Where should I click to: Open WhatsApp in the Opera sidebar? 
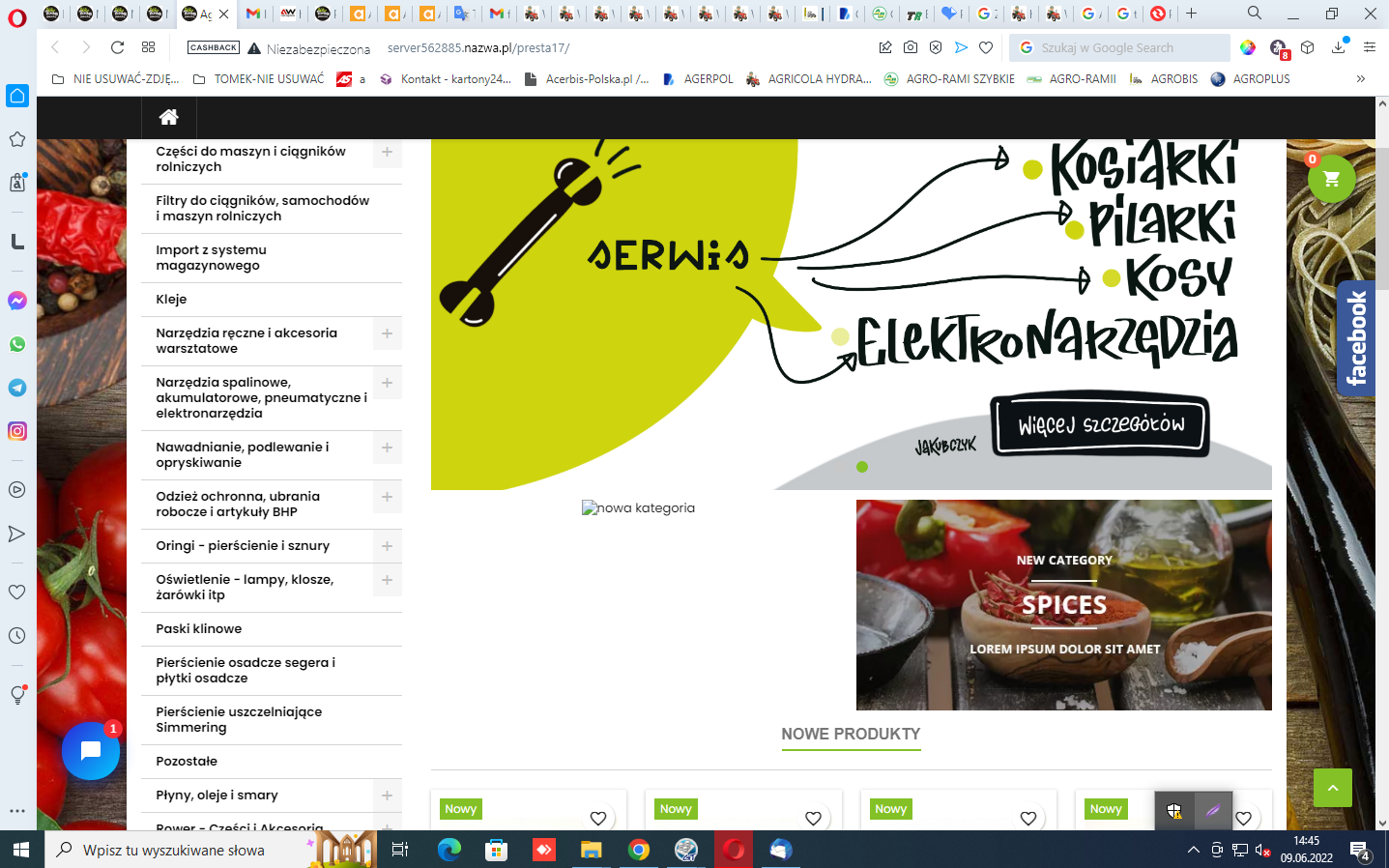pyautogui.click(x=17, y=344)
